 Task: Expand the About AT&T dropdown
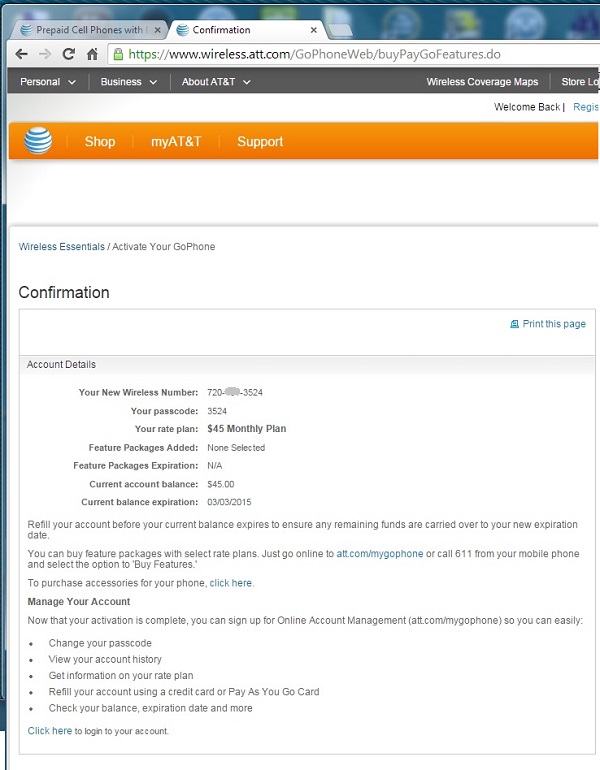[216, 82]
